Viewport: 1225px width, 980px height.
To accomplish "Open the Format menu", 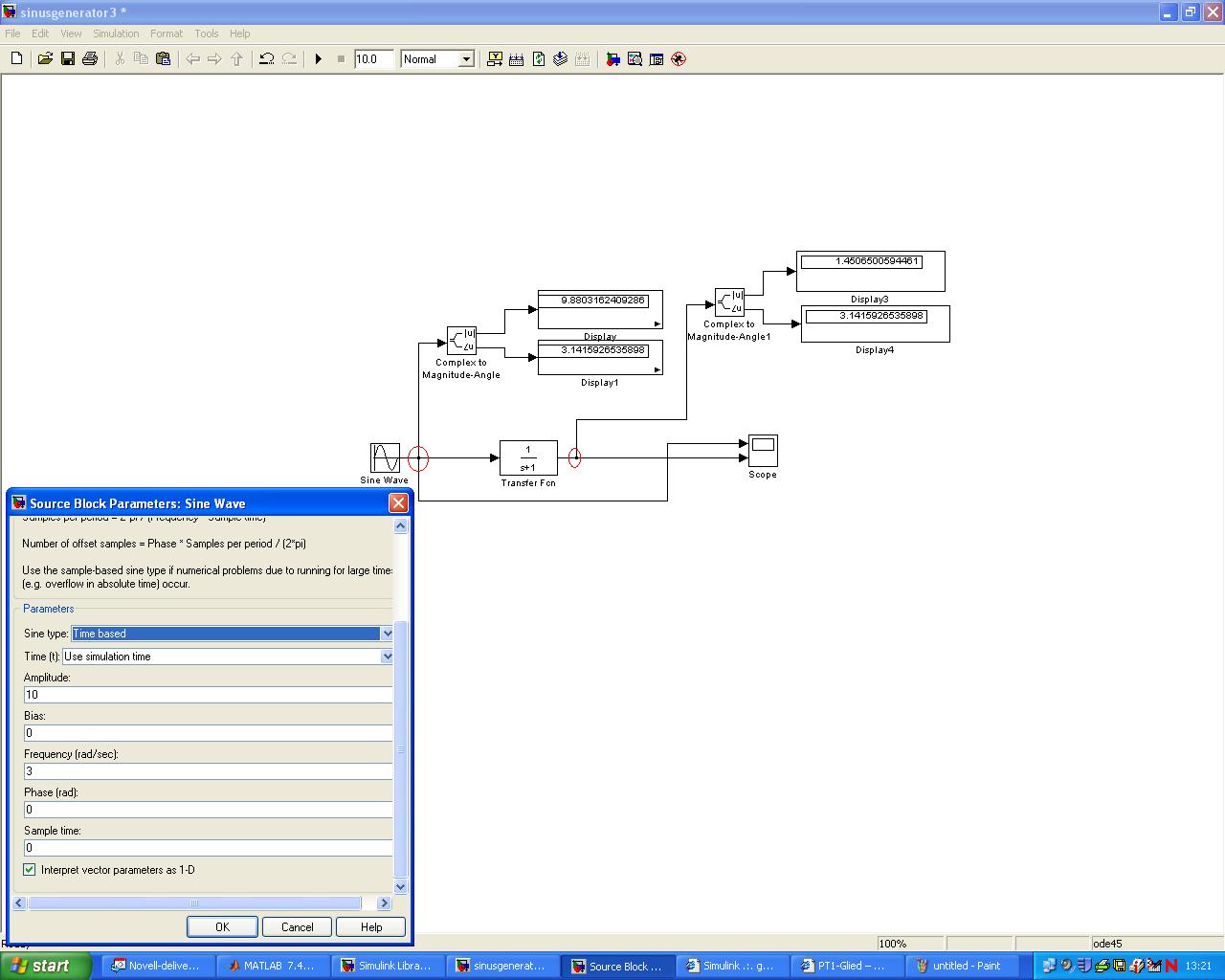I will 166,33.
